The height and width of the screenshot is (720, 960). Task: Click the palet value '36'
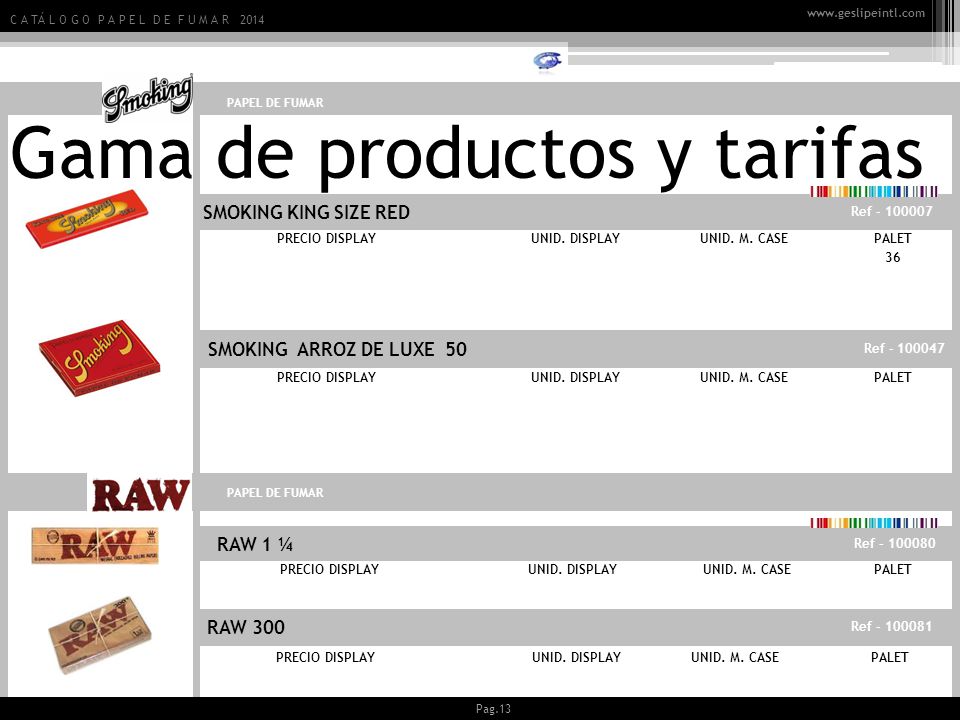893,258
